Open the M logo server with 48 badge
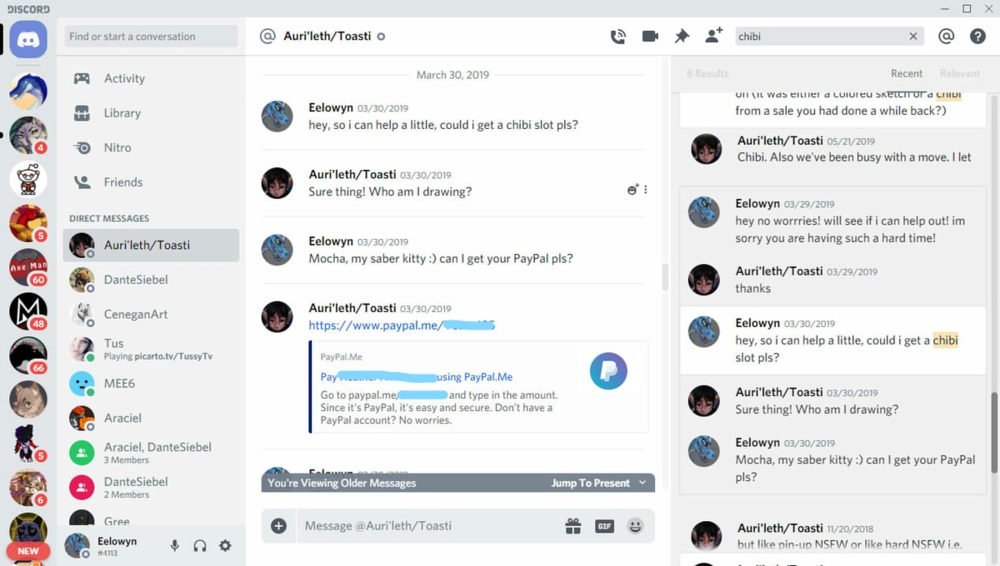The width and height of the screenshot is (1000, 566). pos(28,311)
